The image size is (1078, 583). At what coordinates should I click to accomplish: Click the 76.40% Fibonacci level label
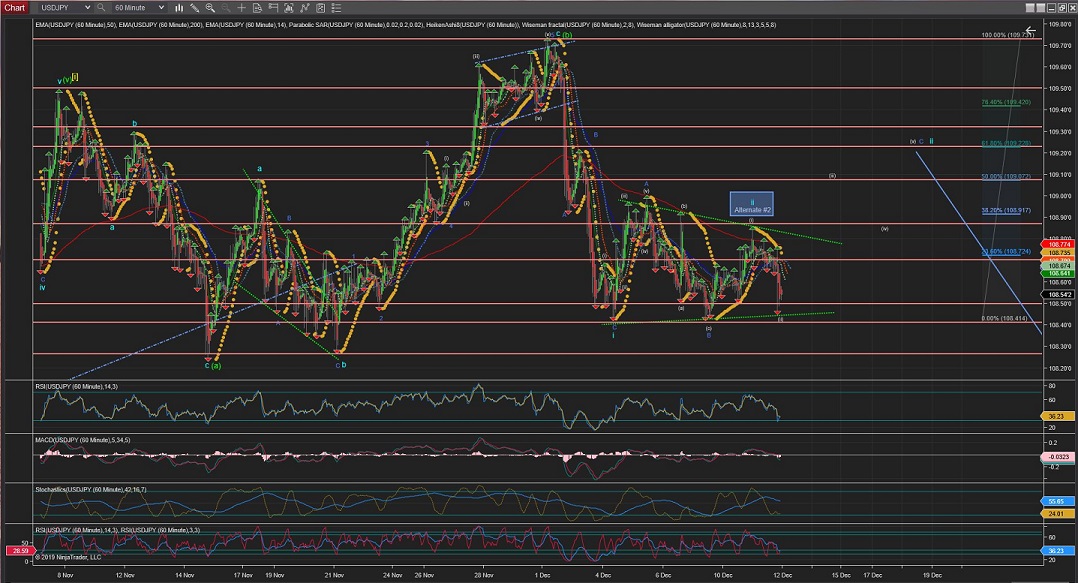point(1006,102)
